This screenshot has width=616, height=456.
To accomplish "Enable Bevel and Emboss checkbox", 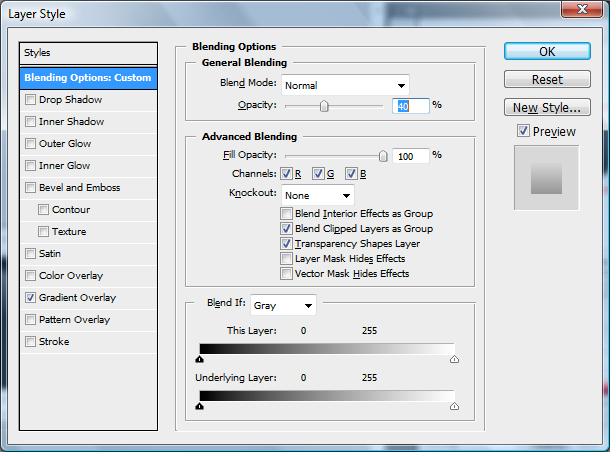I will coord(30,188).
